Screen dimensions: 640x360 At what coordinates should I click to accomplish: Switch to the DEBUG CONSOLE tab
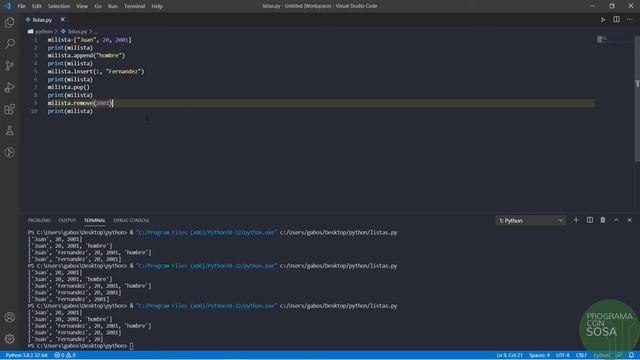[x=131, y=220]
